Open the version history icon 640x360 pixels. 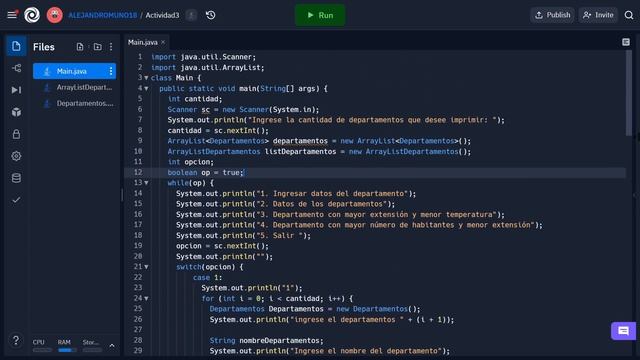point(211,15)
